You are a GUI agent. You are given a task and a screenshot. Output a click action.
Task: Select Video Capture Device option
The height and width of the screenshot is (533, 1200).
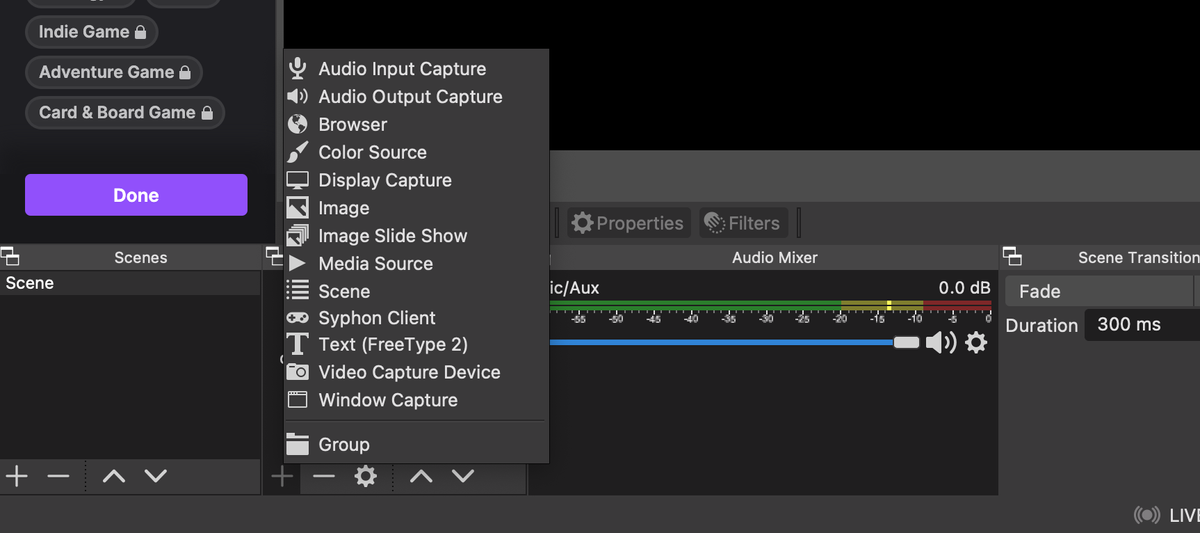click(x=409, y=372)
